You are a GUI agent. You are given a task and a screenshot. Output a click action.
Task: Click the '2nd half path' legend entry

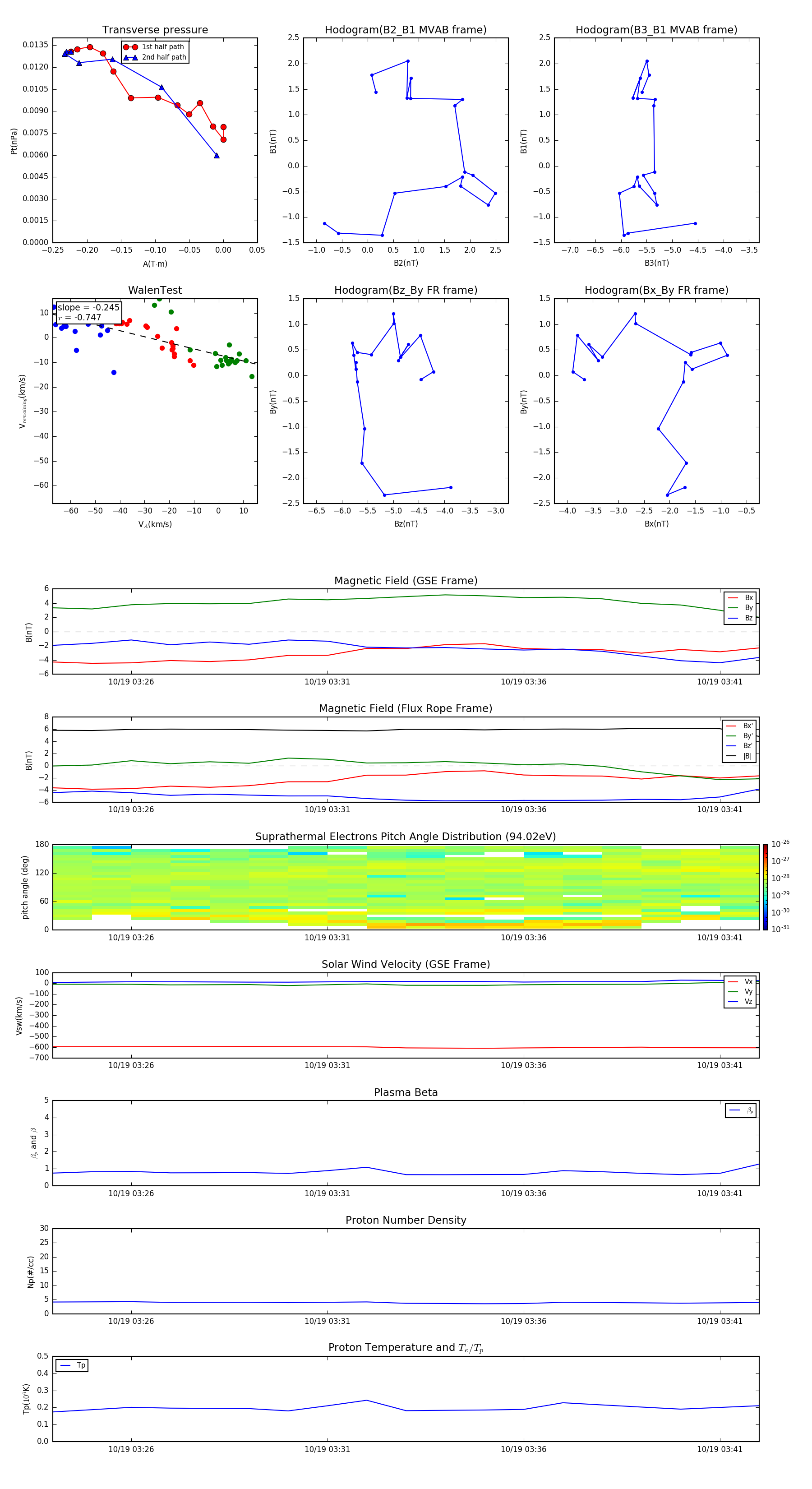[155, 57]
